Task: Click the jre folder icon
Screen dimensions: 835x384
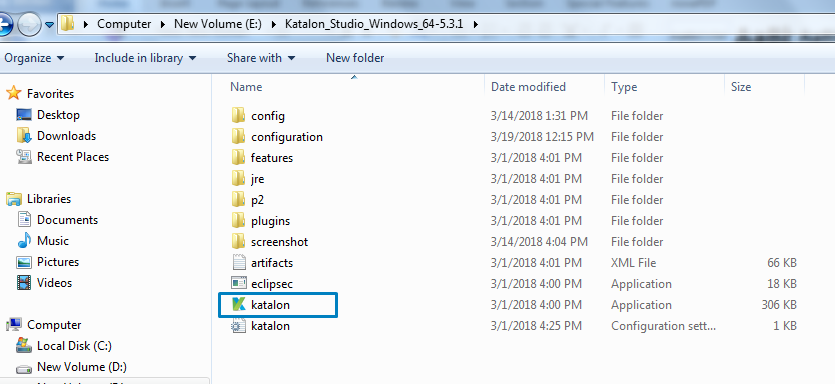Action: 238,178
